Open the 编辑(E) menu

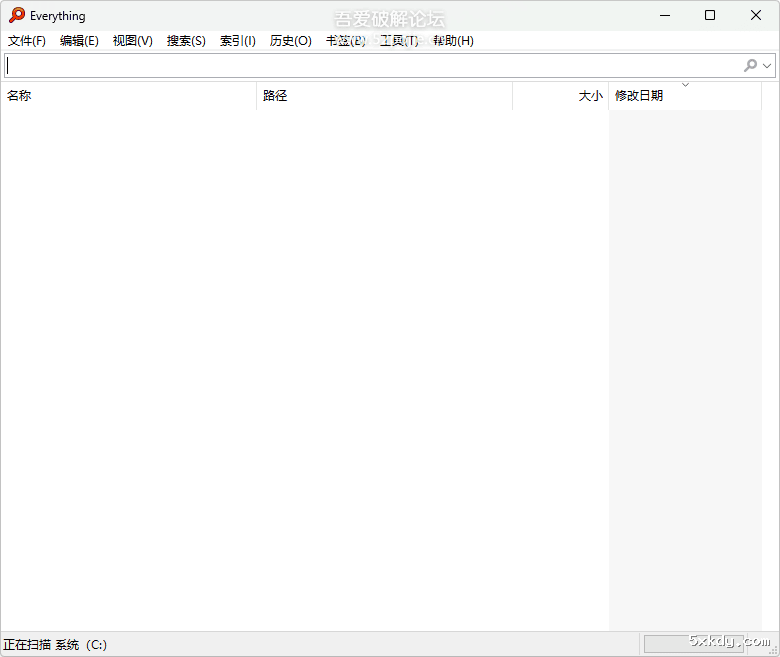coord(79,41)
